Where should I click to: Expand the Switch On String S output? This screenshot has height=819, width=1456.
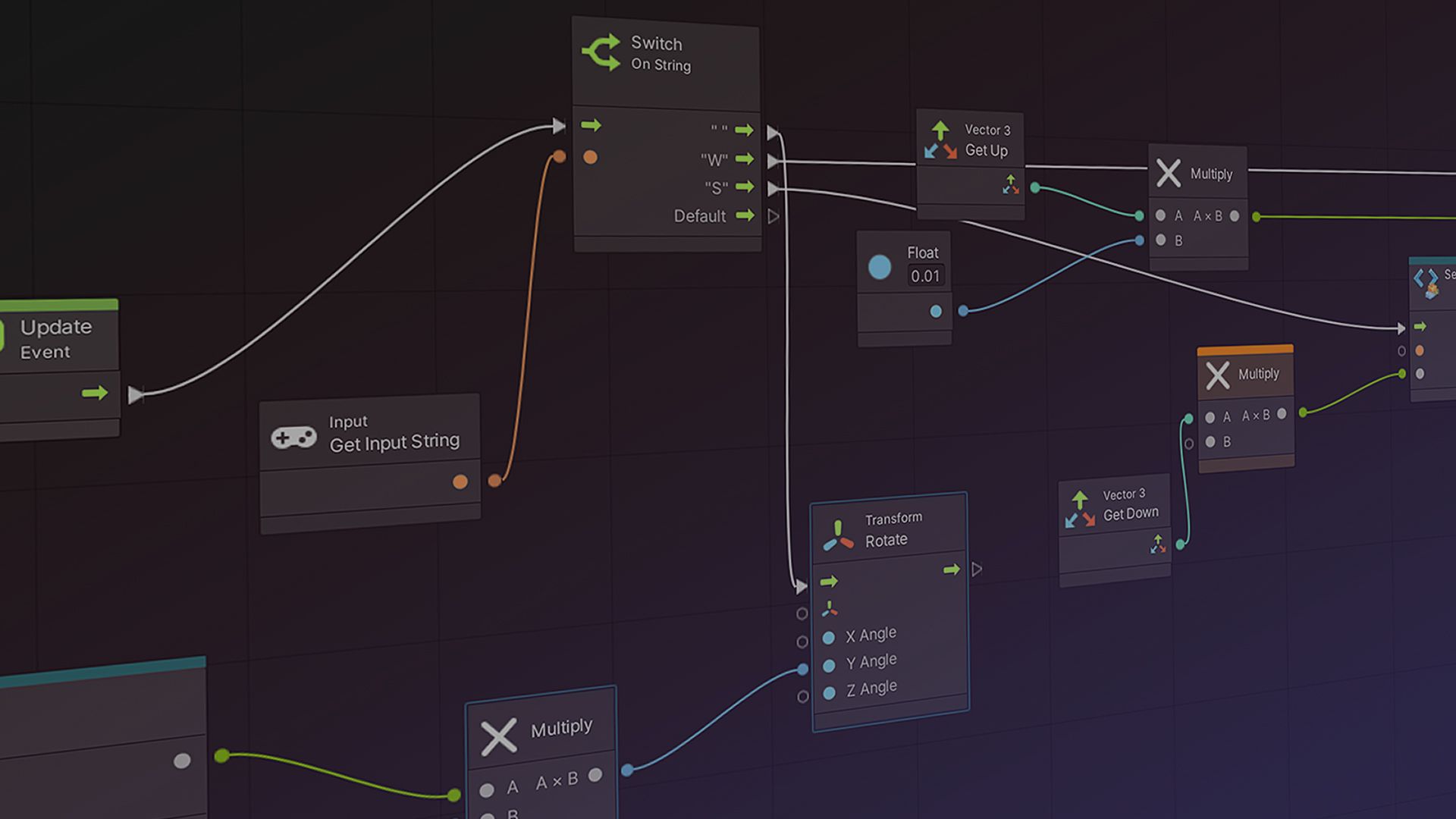774,187
